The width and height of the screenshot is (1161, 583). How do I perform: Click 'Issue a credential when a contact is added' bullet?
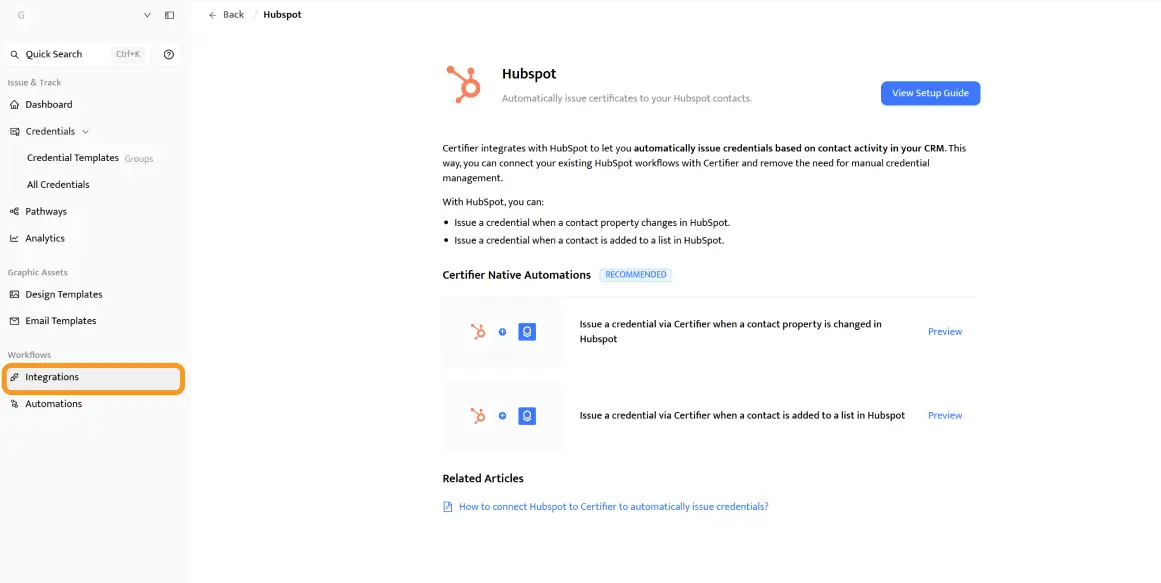point(589,240)
